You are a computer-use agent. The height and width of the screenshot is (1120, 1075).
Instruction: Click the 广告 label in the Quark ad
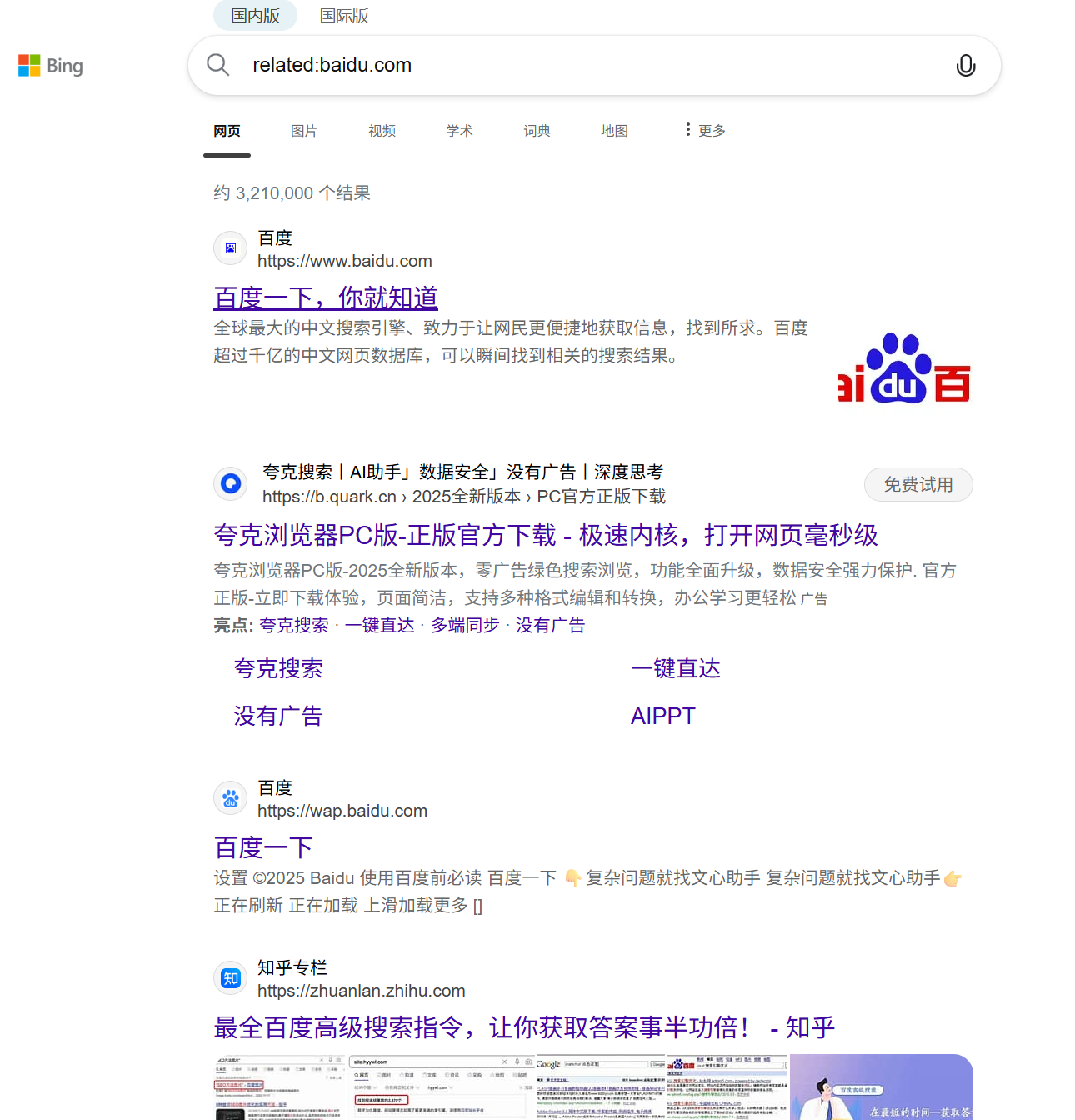814,599
